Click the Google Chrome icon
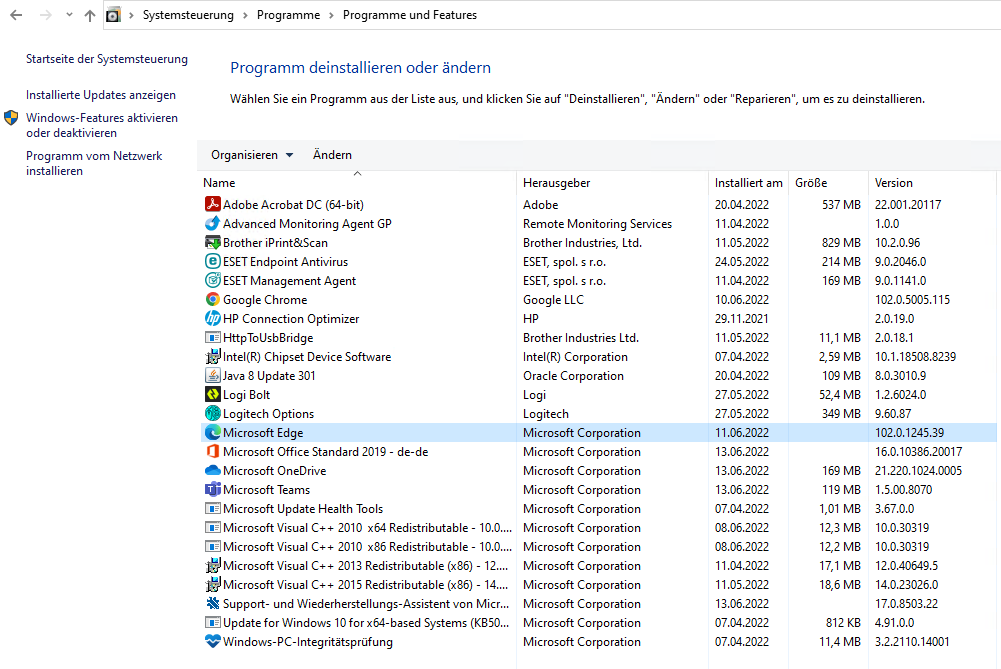The width and height of the screenshot is (1001, 669). (x=213, y=299)
